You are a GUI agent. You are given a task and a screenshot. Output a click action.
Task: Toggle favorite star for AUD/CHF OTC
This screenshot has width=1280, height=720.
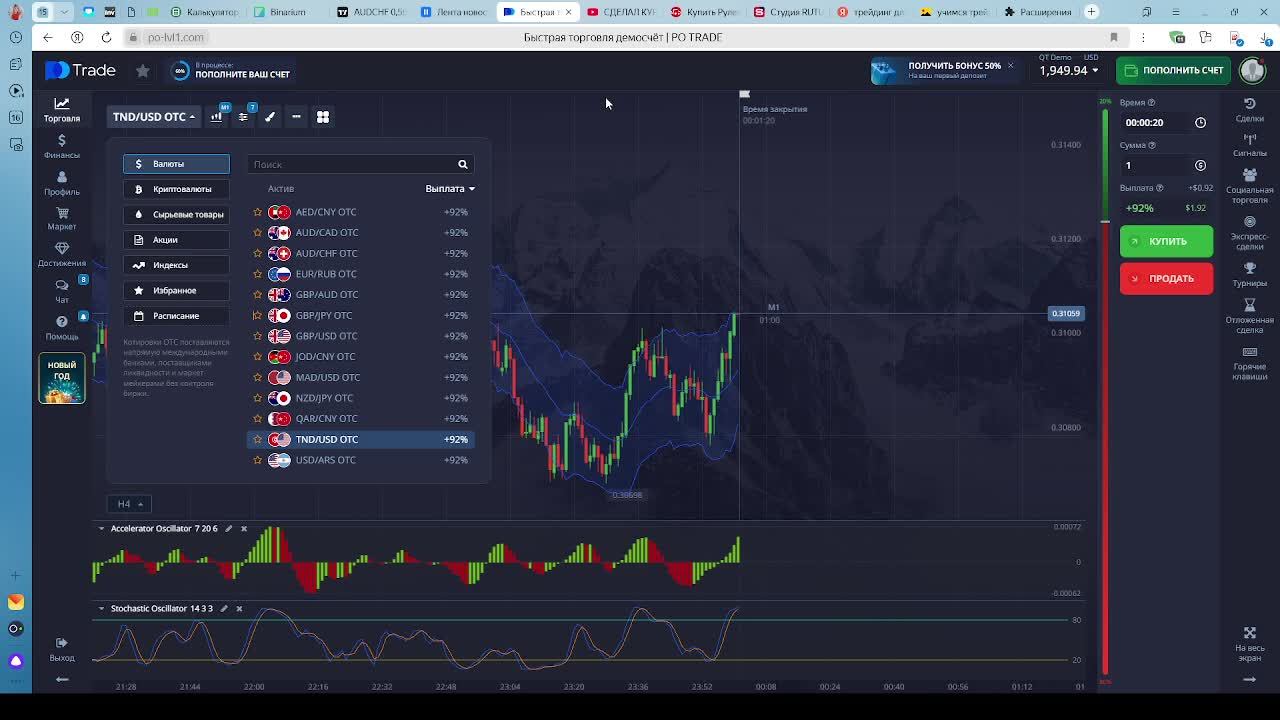click(x=257, y=254)
